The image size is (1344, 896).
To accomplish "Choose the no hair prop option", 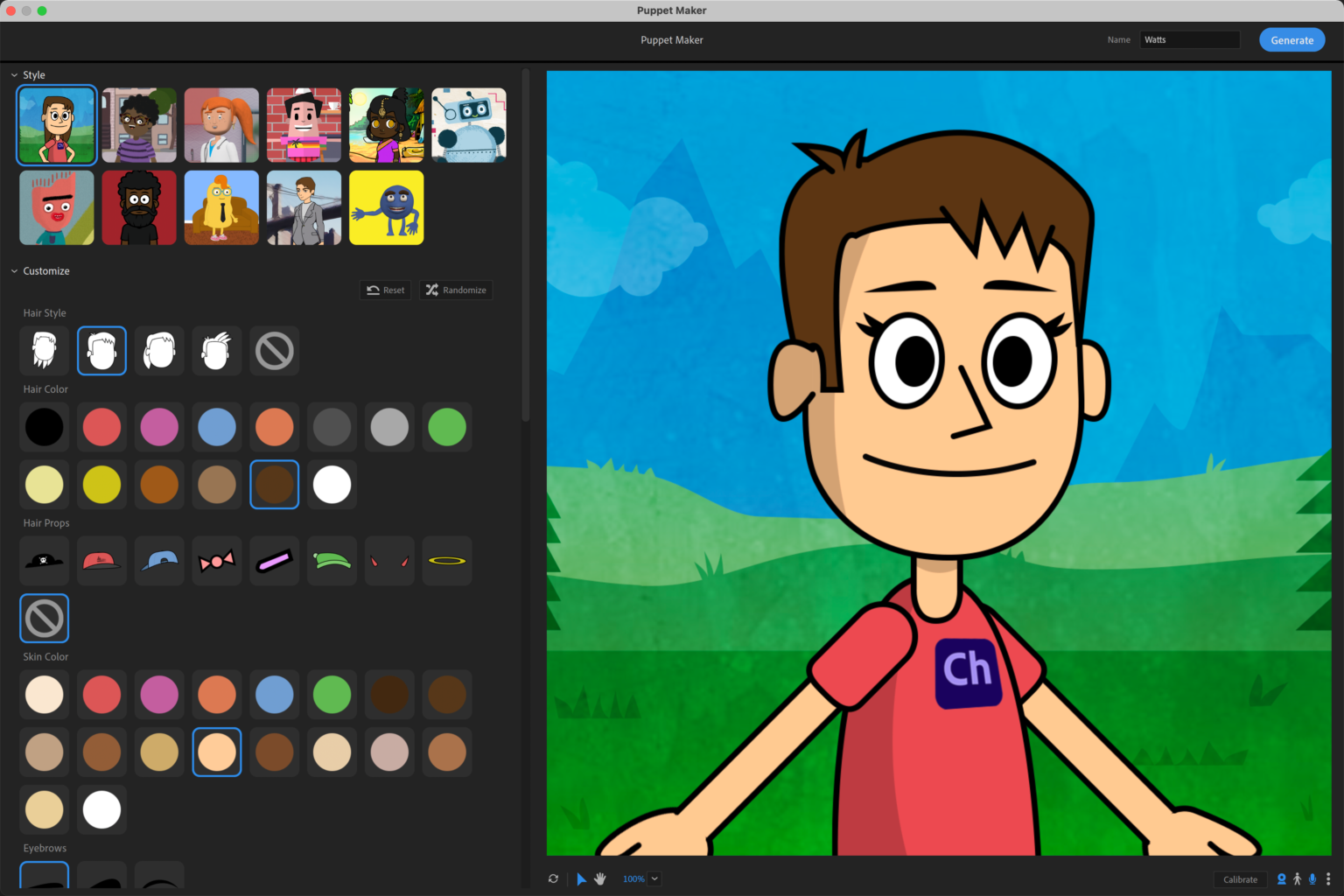I will 45,619.
